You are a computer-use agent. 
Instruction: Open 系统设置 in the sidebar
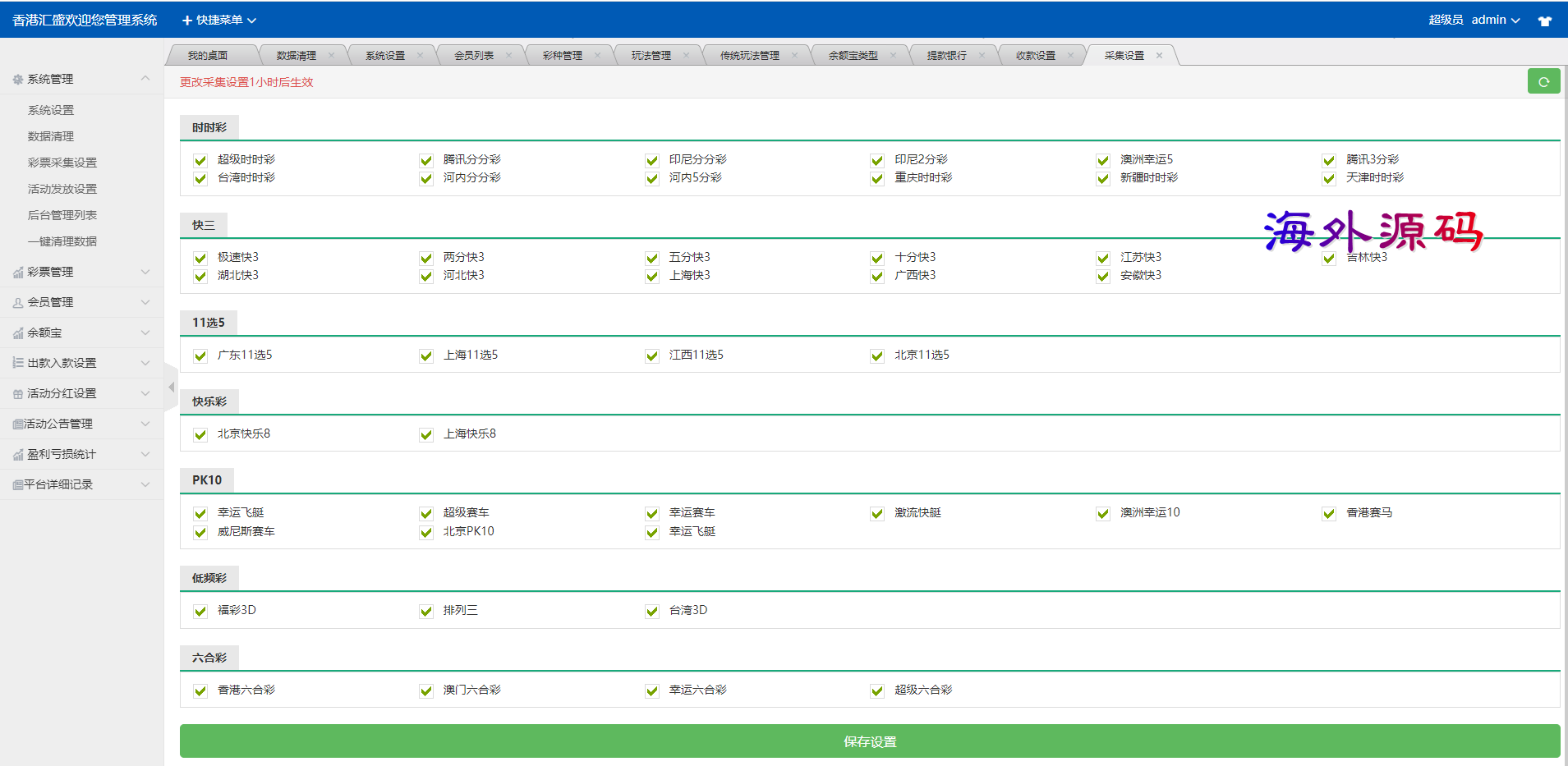click(x=51, y=111)
